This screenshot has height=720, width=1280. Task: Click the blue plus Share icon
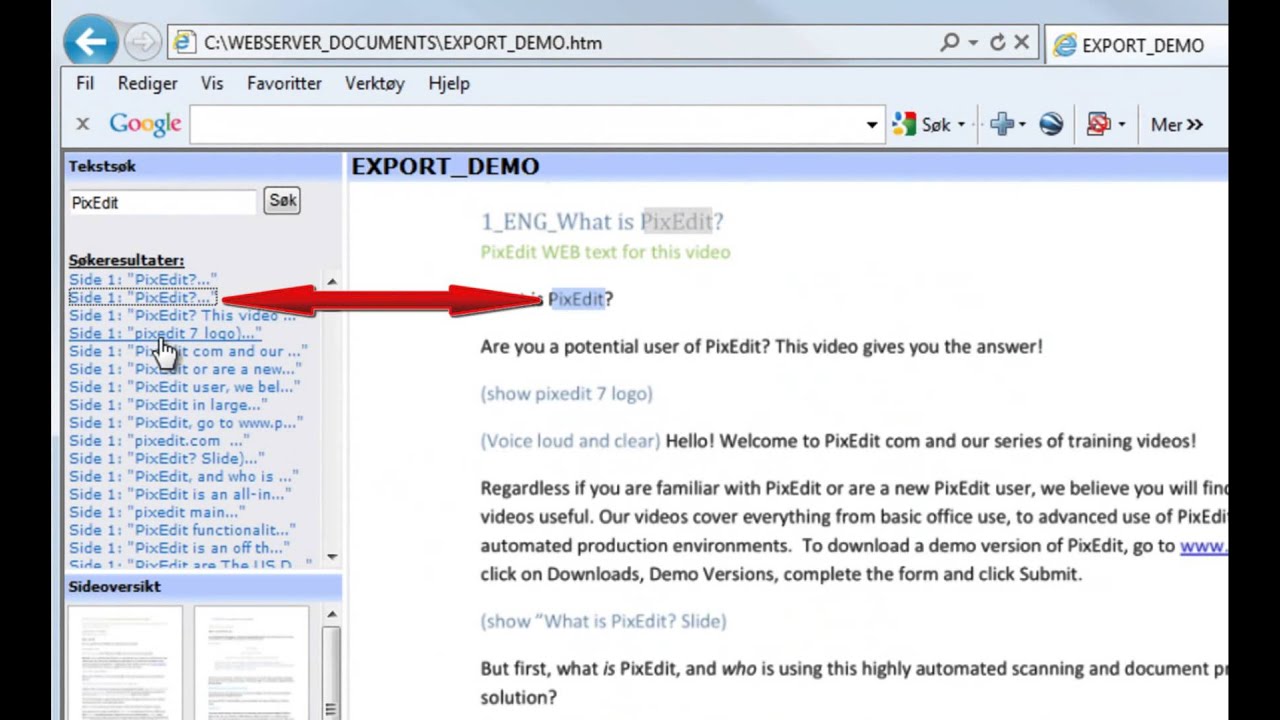[x=1001, y=124]
